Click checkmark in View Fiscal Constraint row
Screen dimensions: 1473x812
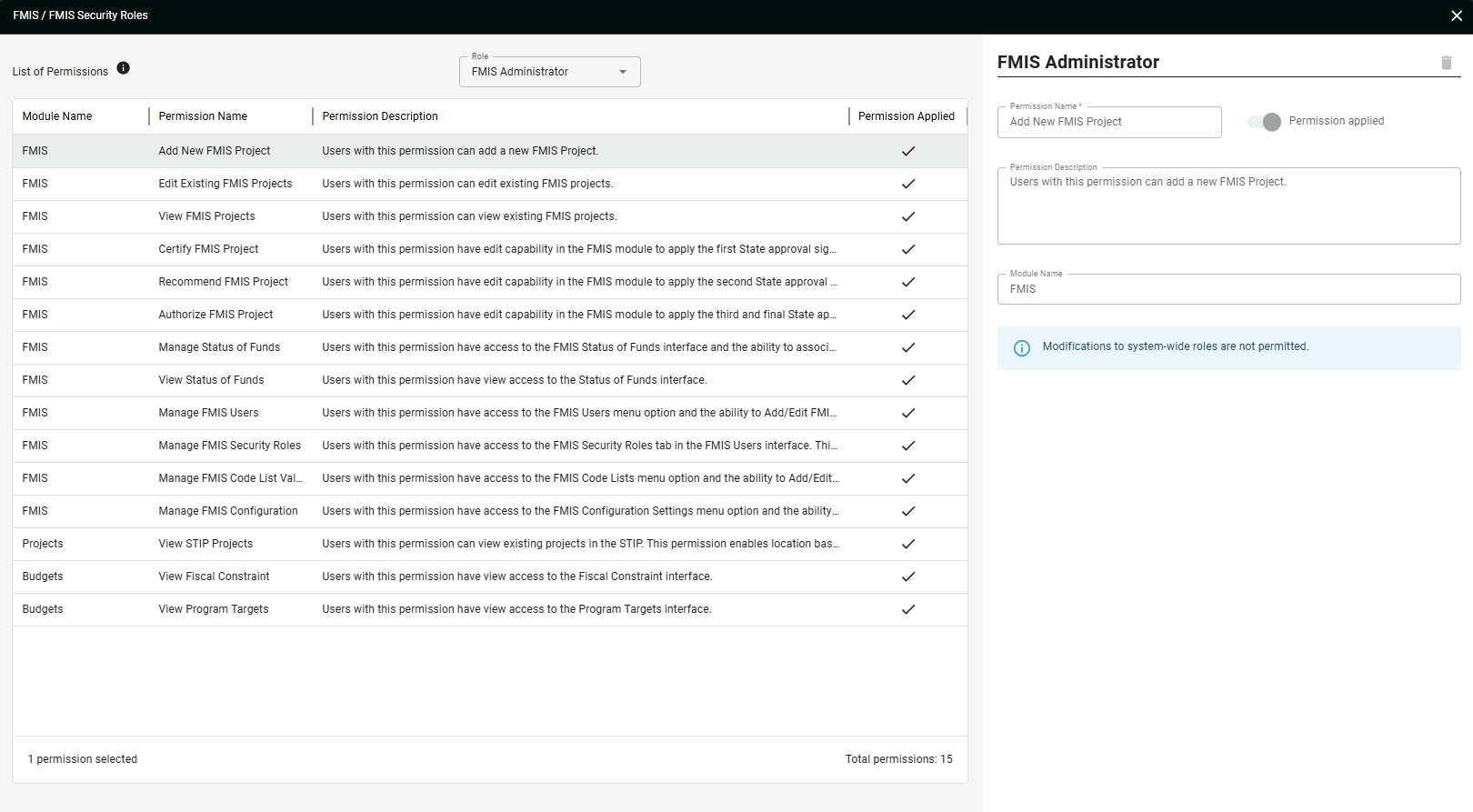pyautogui.click(x=908, y=576)
